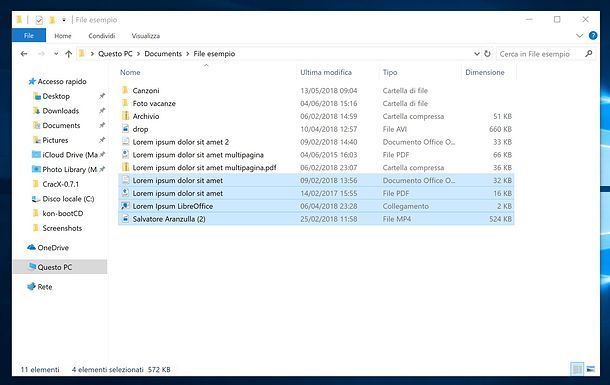Select the multipagina.pdf compressed folder icon

pos(125,168)
